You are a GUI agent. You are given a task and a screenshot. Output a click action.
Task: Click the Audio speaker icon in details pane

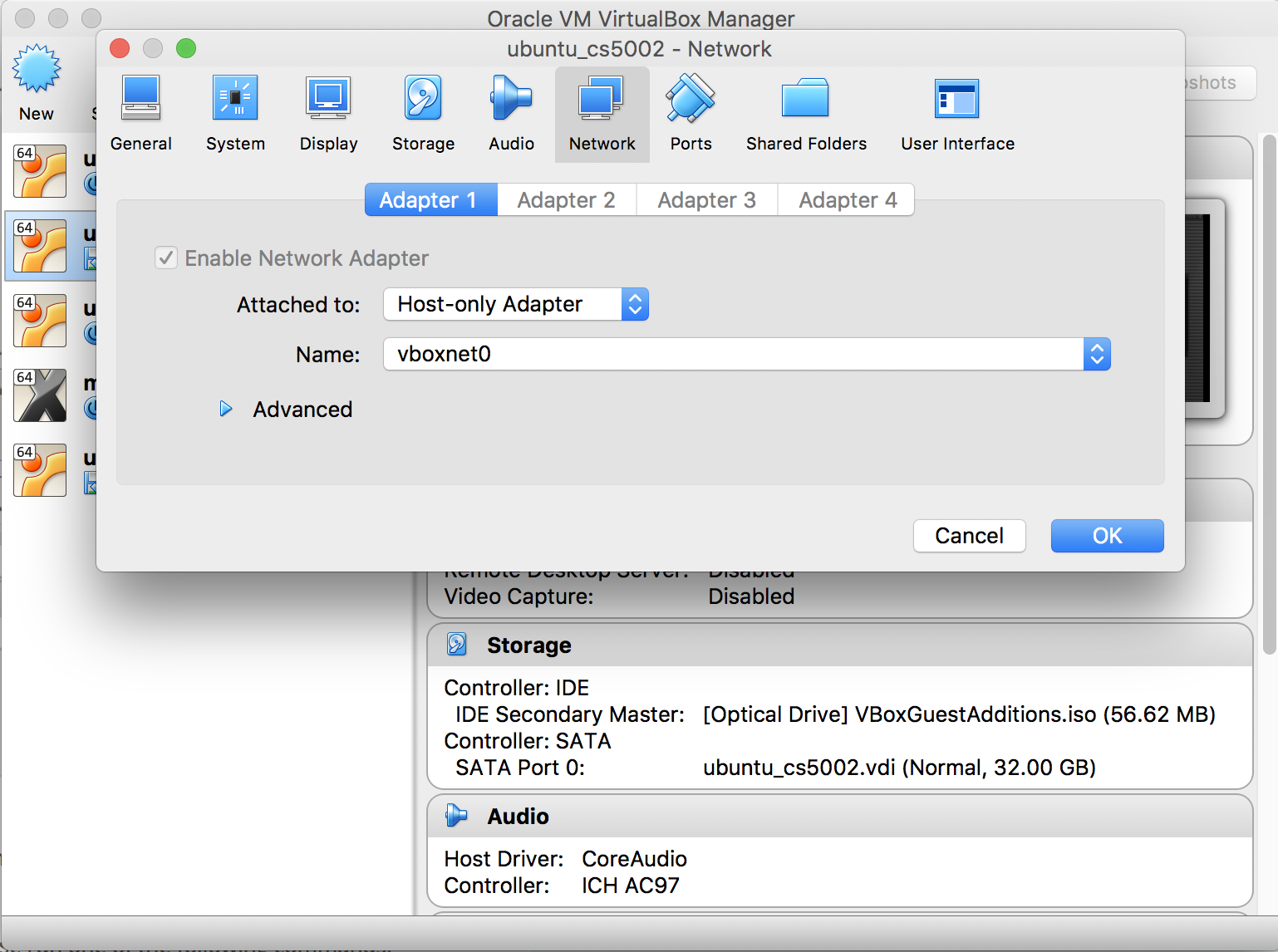[456, 816]
